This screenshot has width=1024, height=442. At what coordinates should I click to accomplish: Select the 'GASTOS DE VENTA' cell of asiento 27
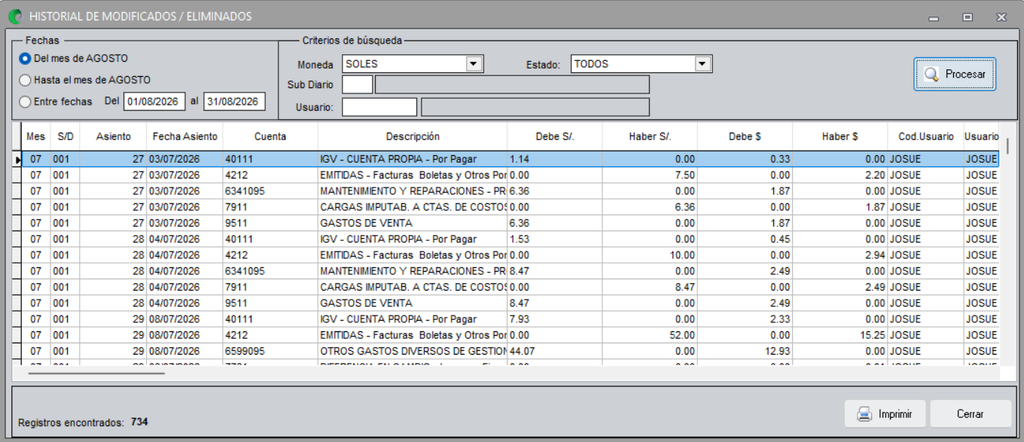pos(413,223)
